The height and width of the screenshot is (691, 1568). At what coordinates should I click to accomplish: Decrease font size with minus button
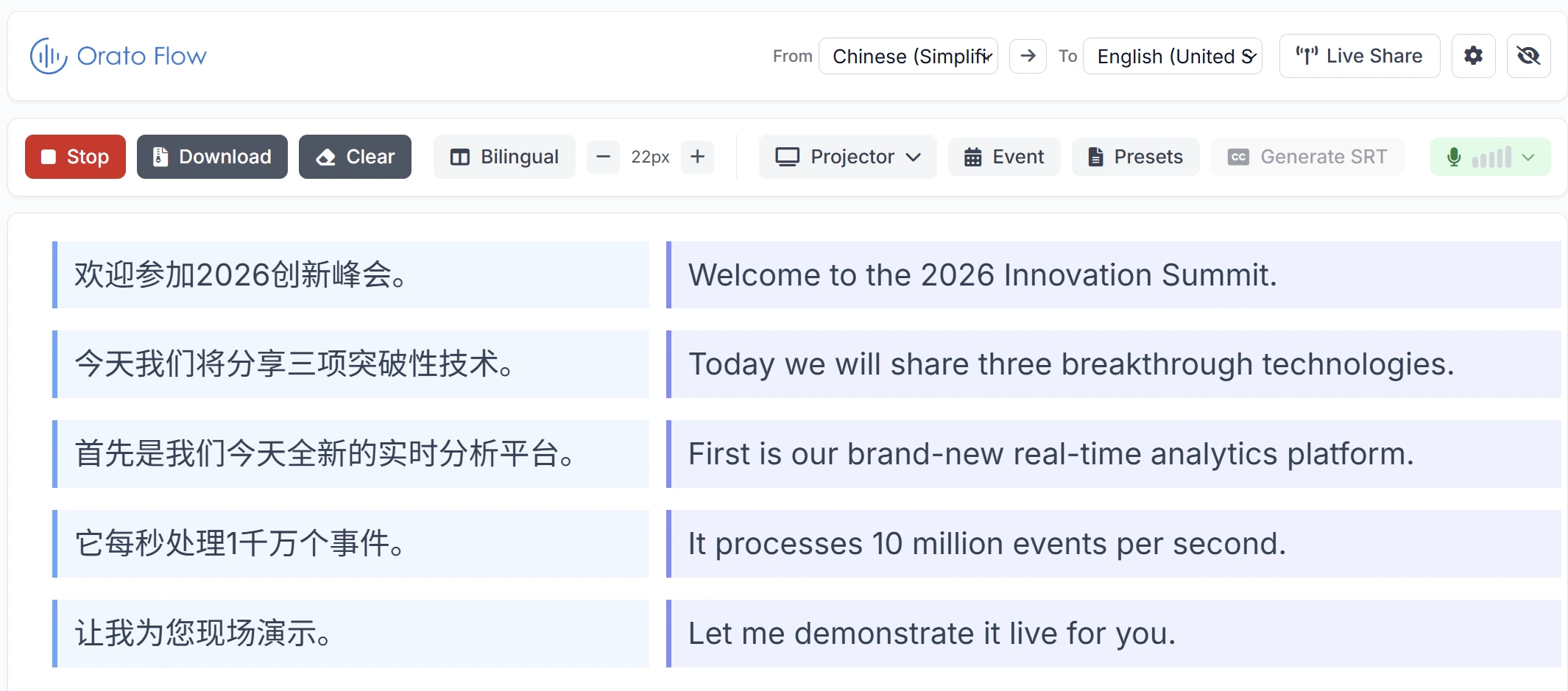point(603,157)
